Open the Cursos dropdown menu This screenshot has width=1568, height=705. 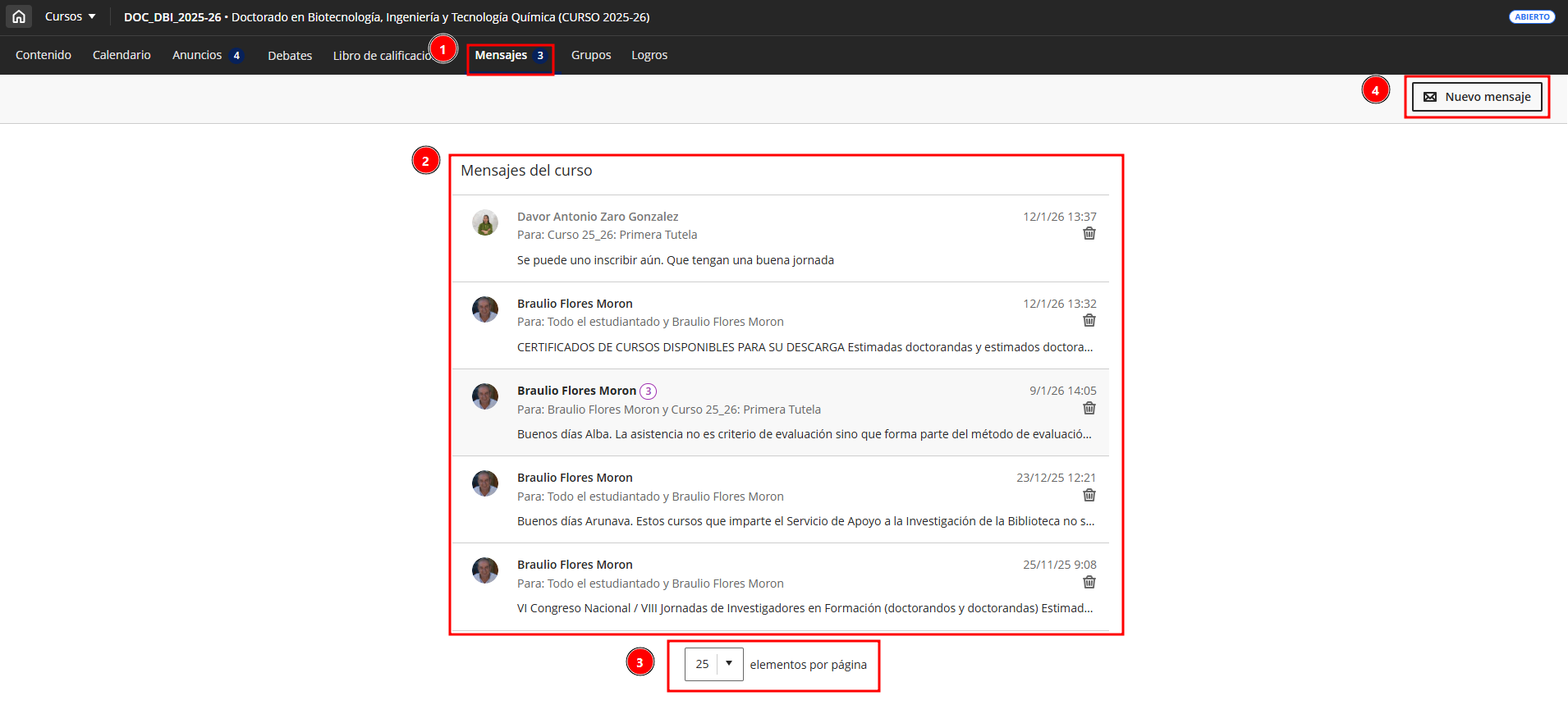(x=70, y=16)
